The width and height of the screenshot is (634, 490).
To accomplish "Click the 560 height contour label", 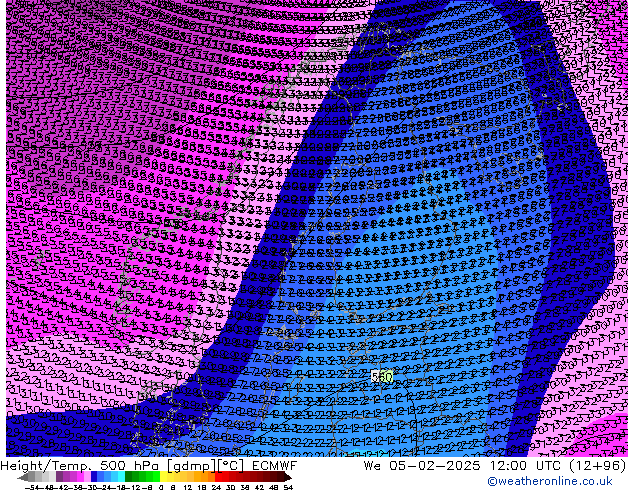I will coord(382,377).
